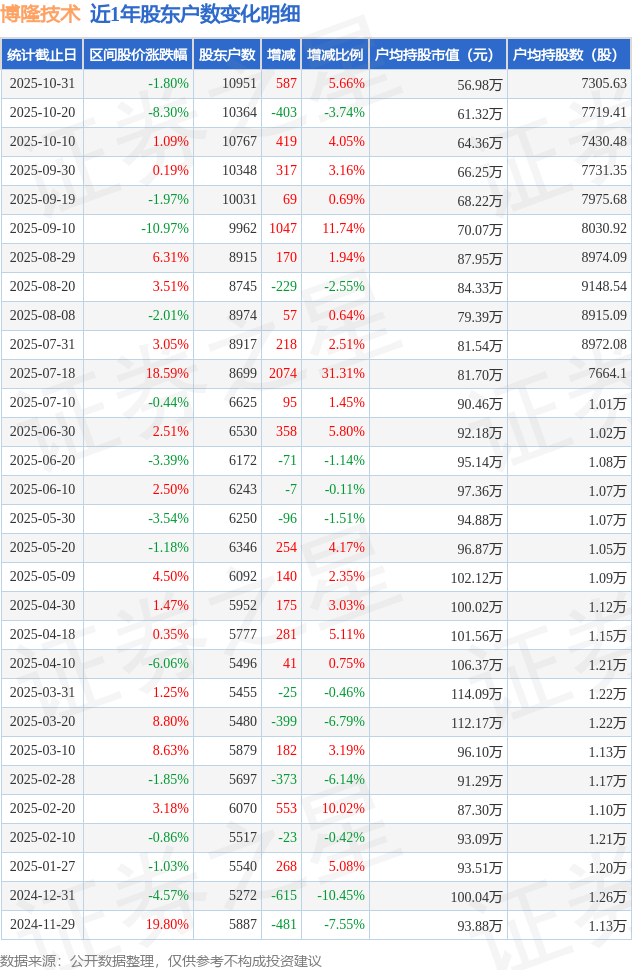Click the 数据来源 footer disclaimer text

pyautogui.click(x=161, y=960)
